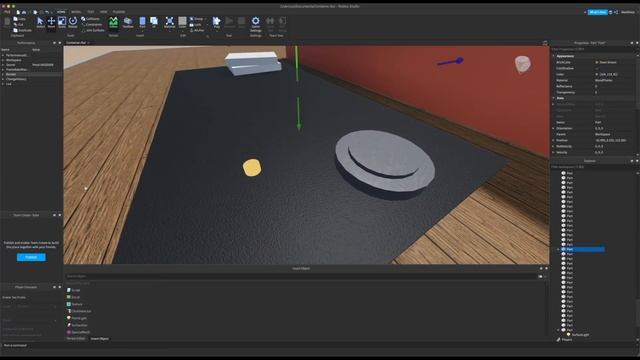Open the UI tool in ribbon
Image resolution: width=640 pixels, height=360 pixels.
pos(154,22)
